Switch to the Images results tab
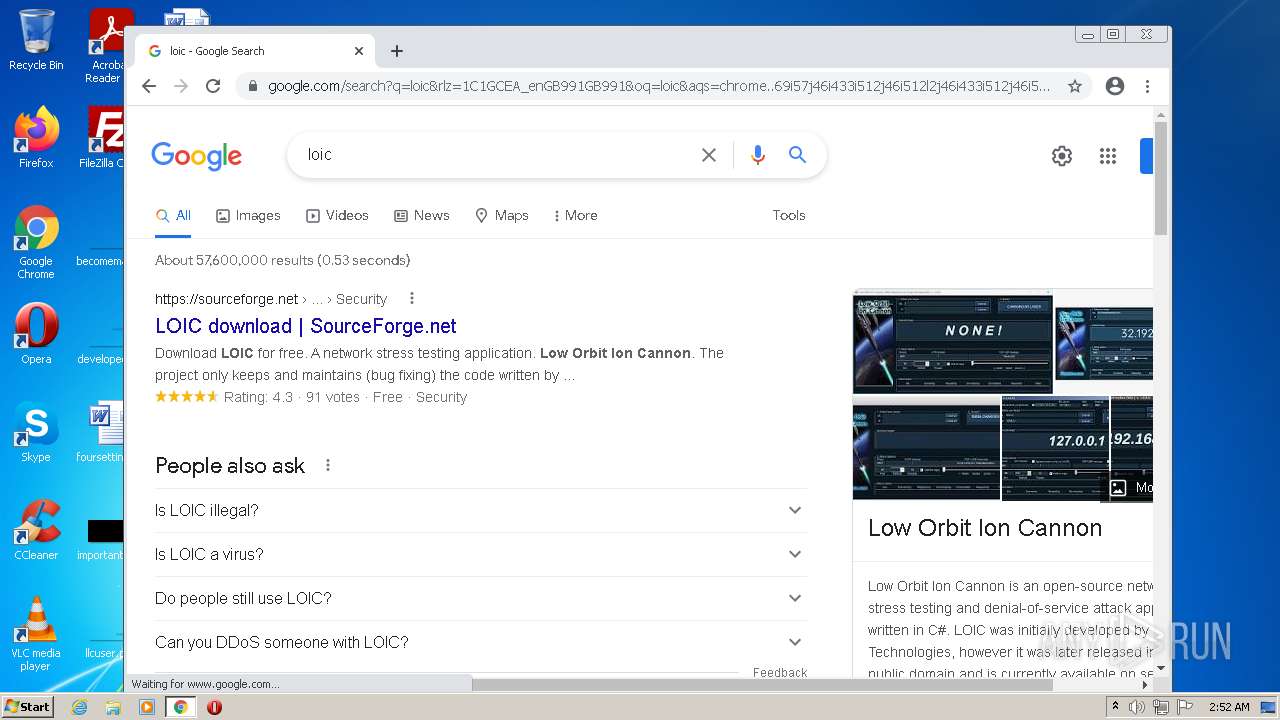This screenshot has height=720, width=1280. point(248,215)
